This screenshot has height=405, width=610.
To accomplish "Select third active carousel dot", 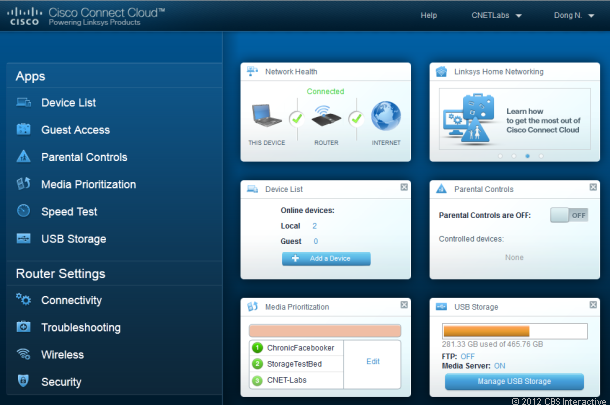I will (528, 156).
